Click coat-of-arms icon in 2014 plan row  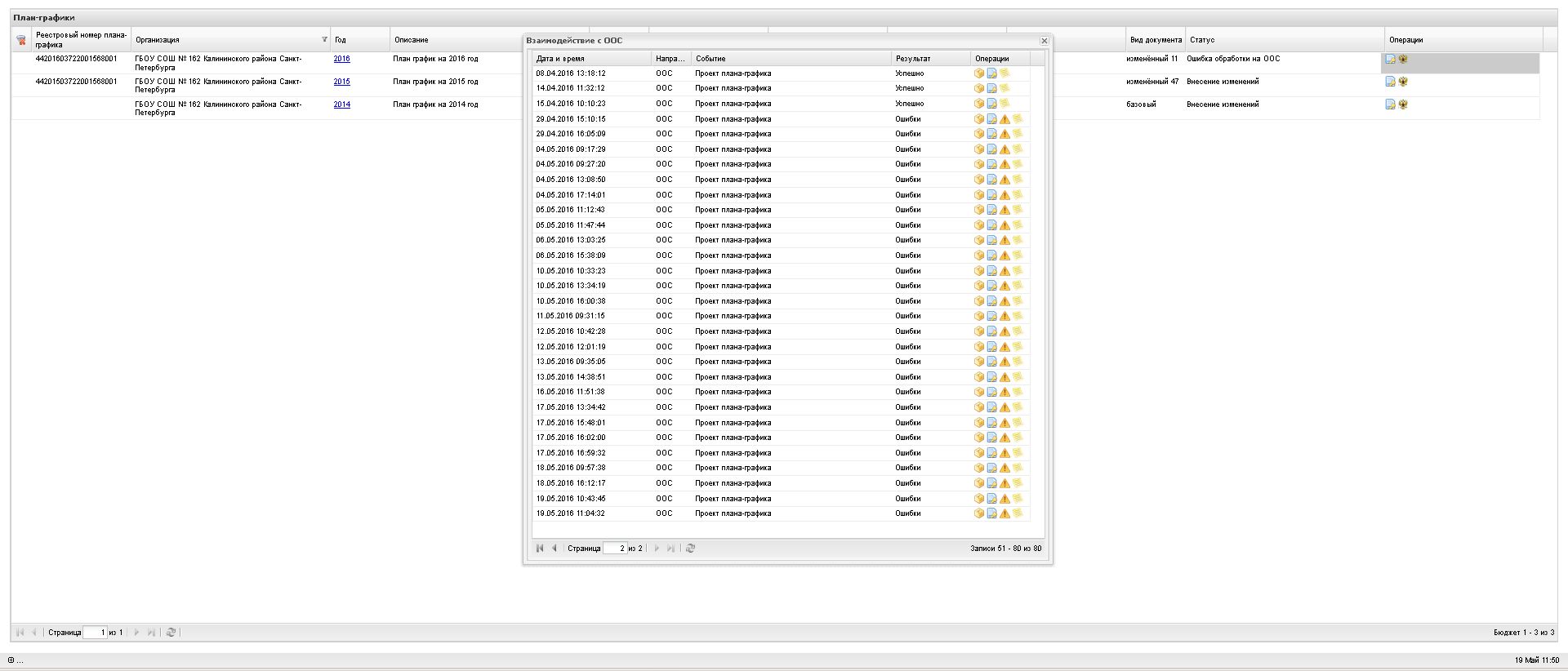coord(1403,104)
